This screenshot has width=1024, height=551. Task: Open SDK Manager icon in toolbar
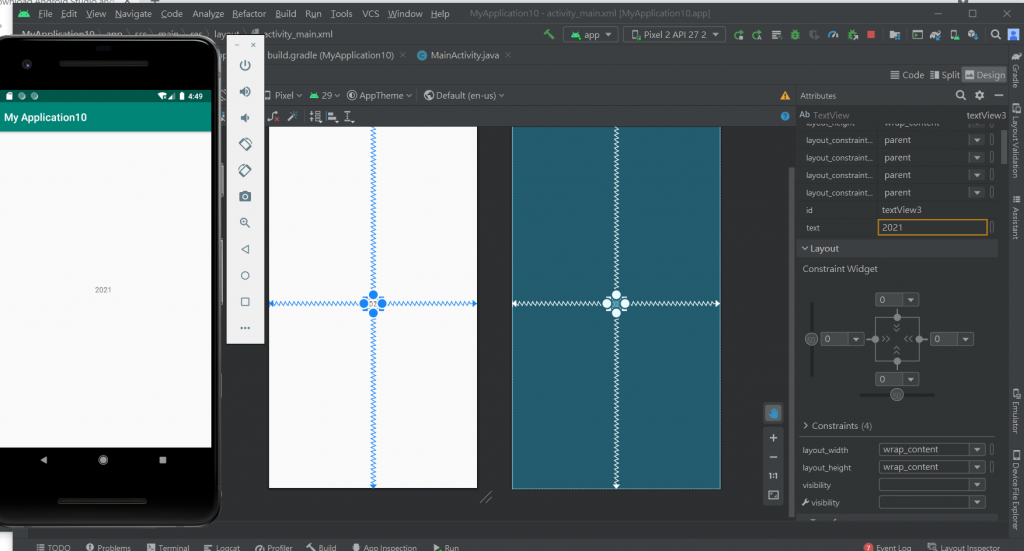tap(973, 35)
